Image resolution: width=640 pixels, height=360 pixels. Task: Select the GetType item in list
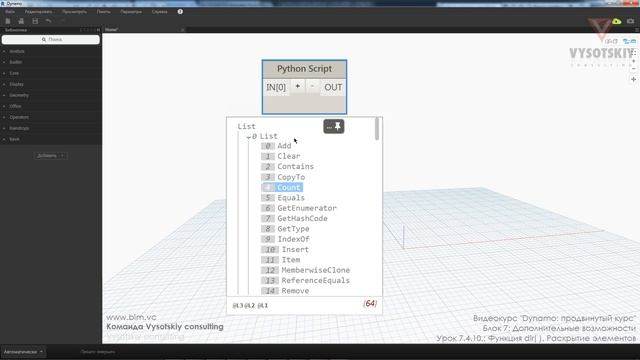(293, 229)
